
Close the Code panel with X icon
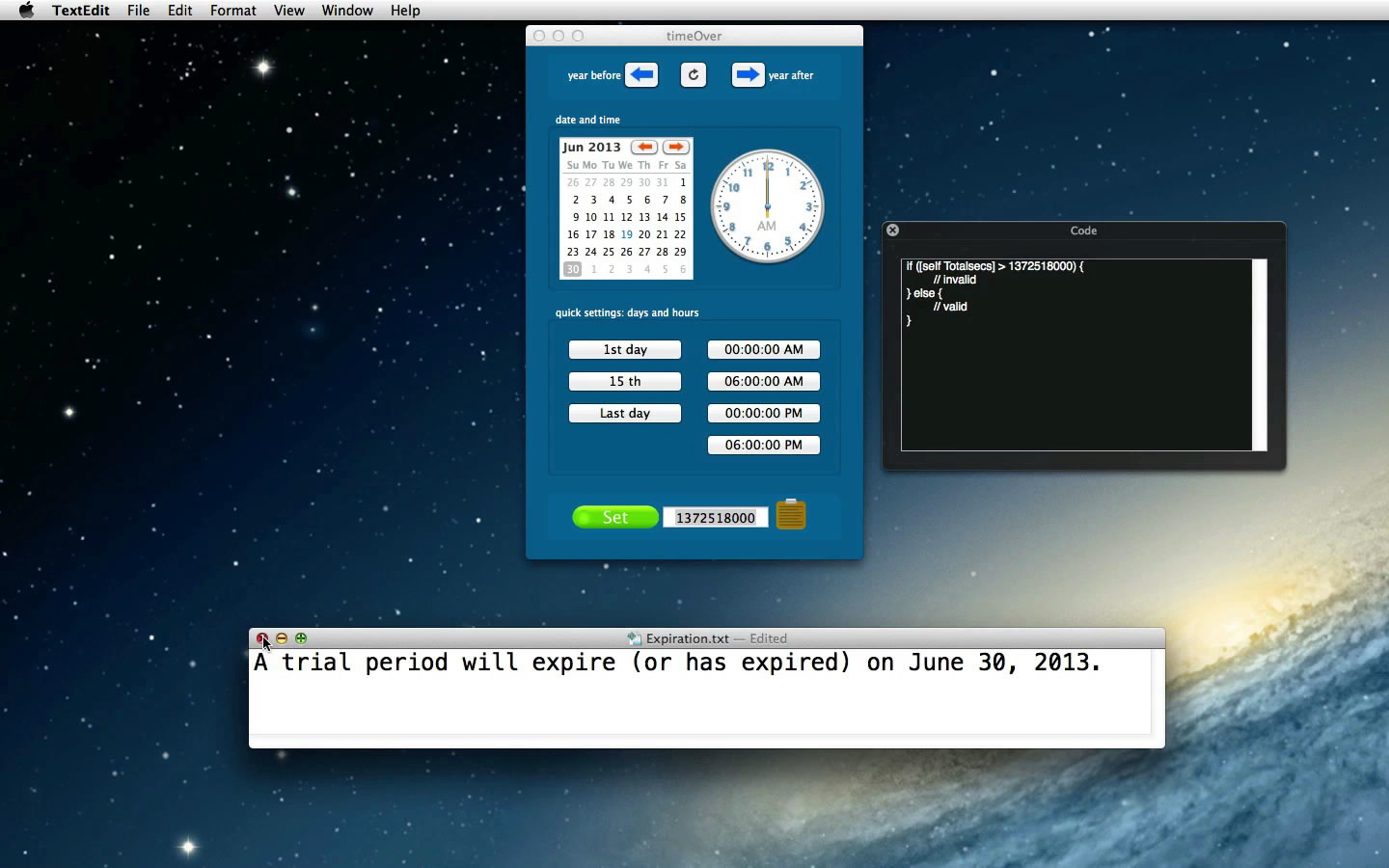tap(892, 231)
